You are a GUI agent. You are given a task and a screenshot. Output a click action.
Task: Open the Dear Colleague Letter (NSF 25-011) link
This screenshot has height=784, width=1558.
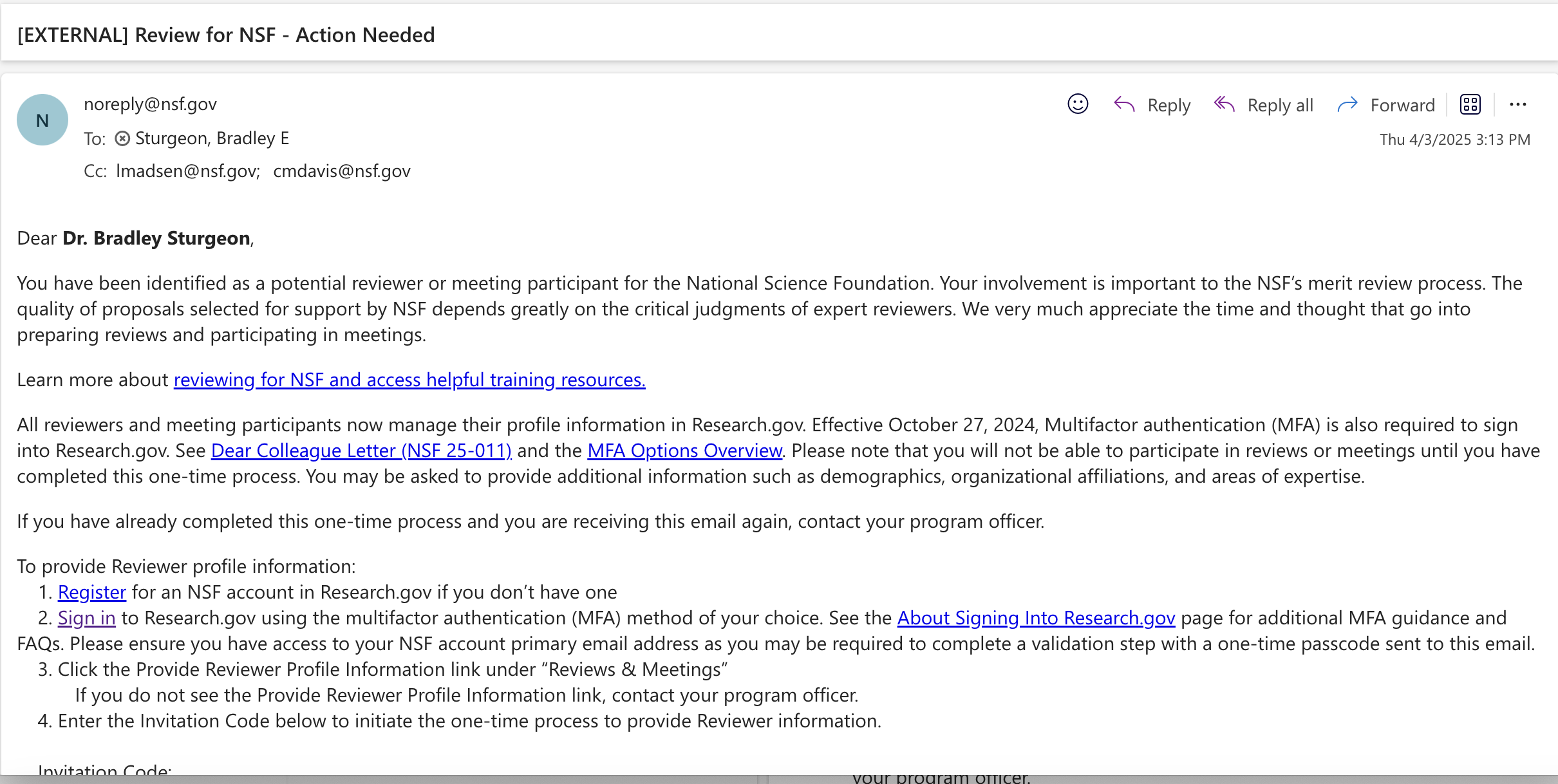(361, 451)
